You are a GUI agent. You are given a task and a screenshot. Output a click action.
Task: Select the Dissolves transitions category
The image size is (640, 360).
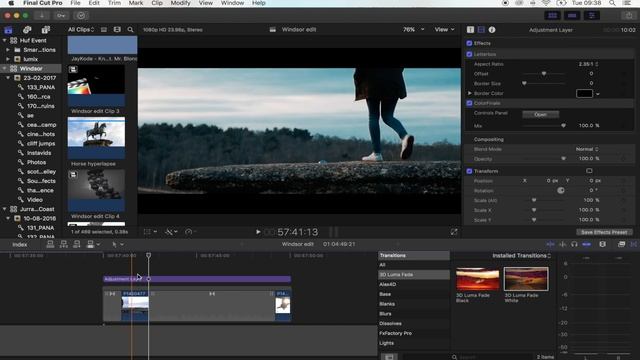pos(390,324)
